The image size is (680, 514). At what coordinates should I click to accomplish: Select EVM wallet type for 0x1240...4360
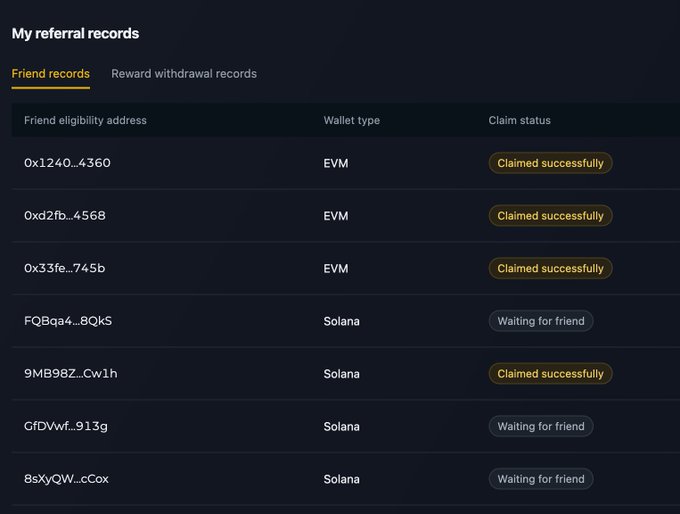[336, 164]
